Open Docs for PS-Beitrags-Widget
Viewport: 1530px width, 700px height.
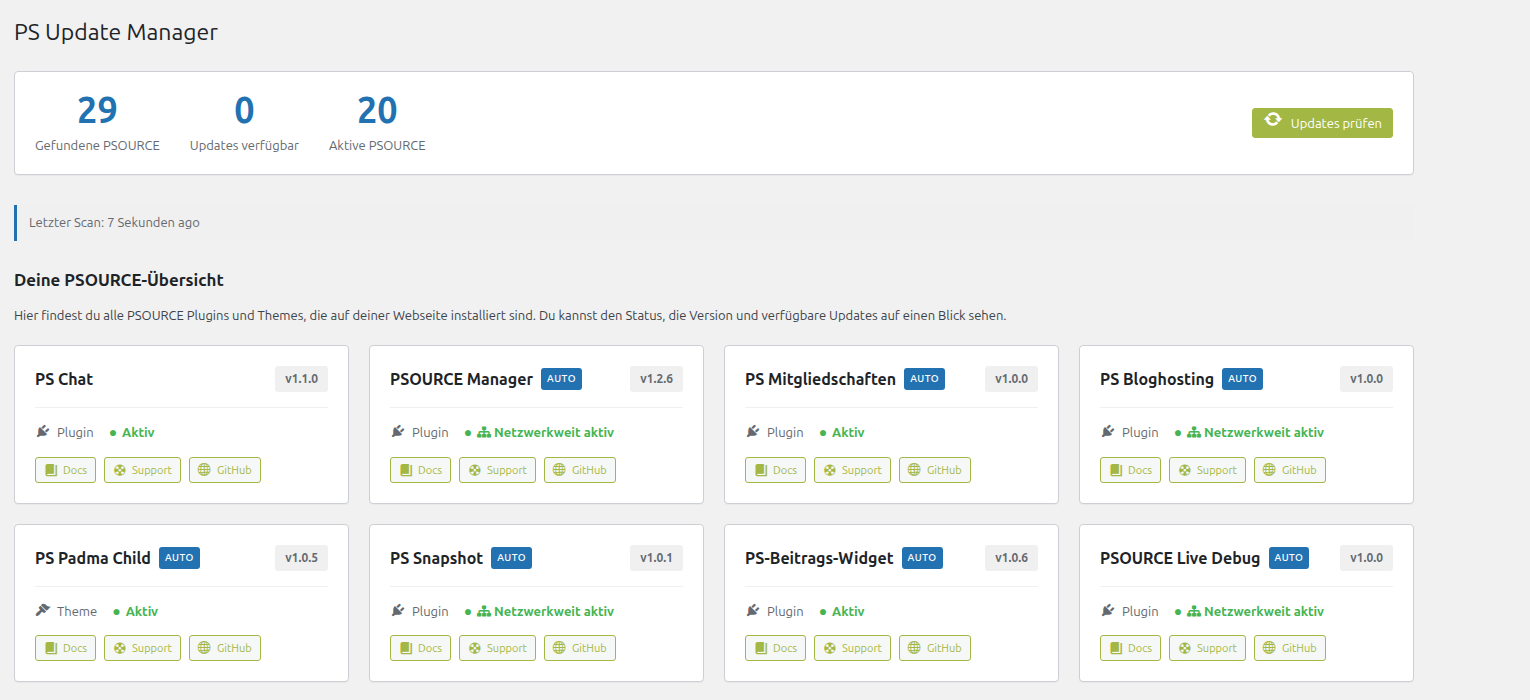(x=775, y=648)
